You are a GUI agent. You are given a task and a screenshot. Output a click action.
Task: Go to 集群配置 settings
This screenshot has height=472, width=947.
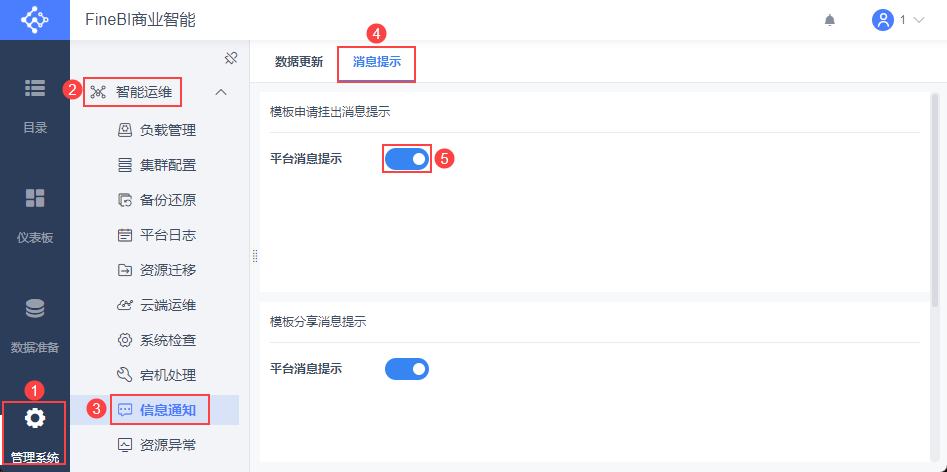tap(167, 165)
